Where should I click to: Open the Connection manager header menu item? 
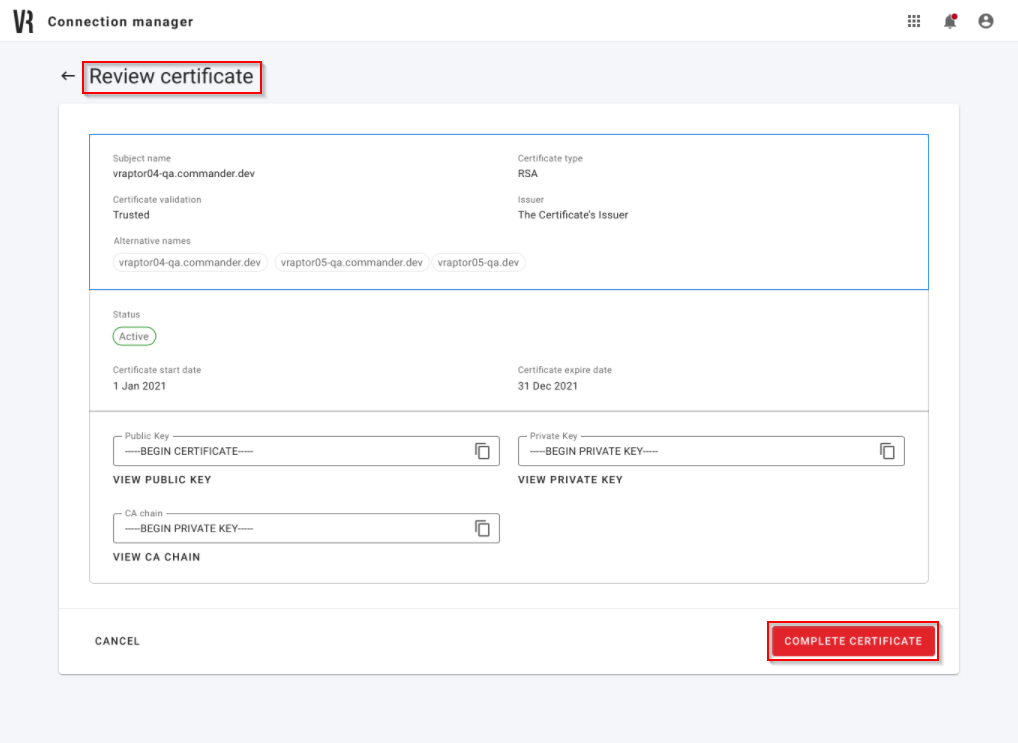point(120,20)
